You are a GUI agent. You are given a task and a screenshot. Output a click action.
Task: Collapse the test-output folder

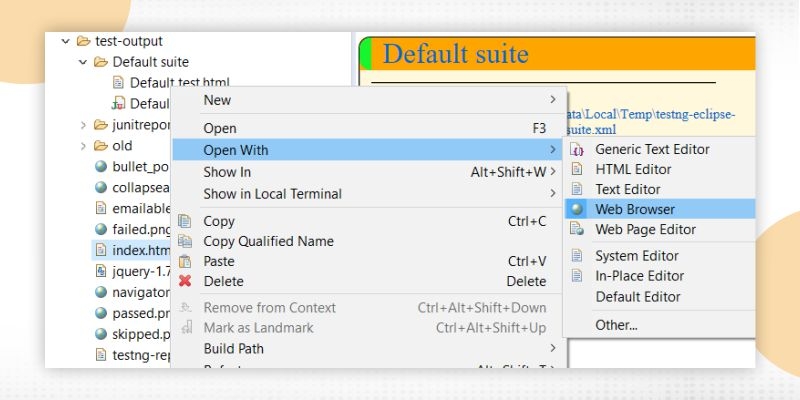point(66,41)
